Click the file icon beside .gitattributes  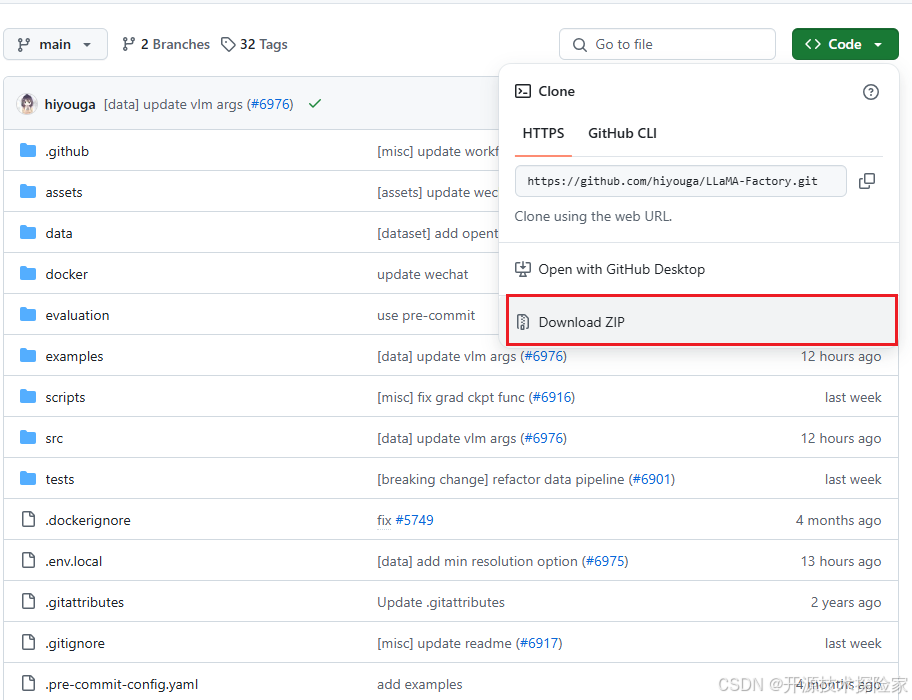click(x=28, y=601)
